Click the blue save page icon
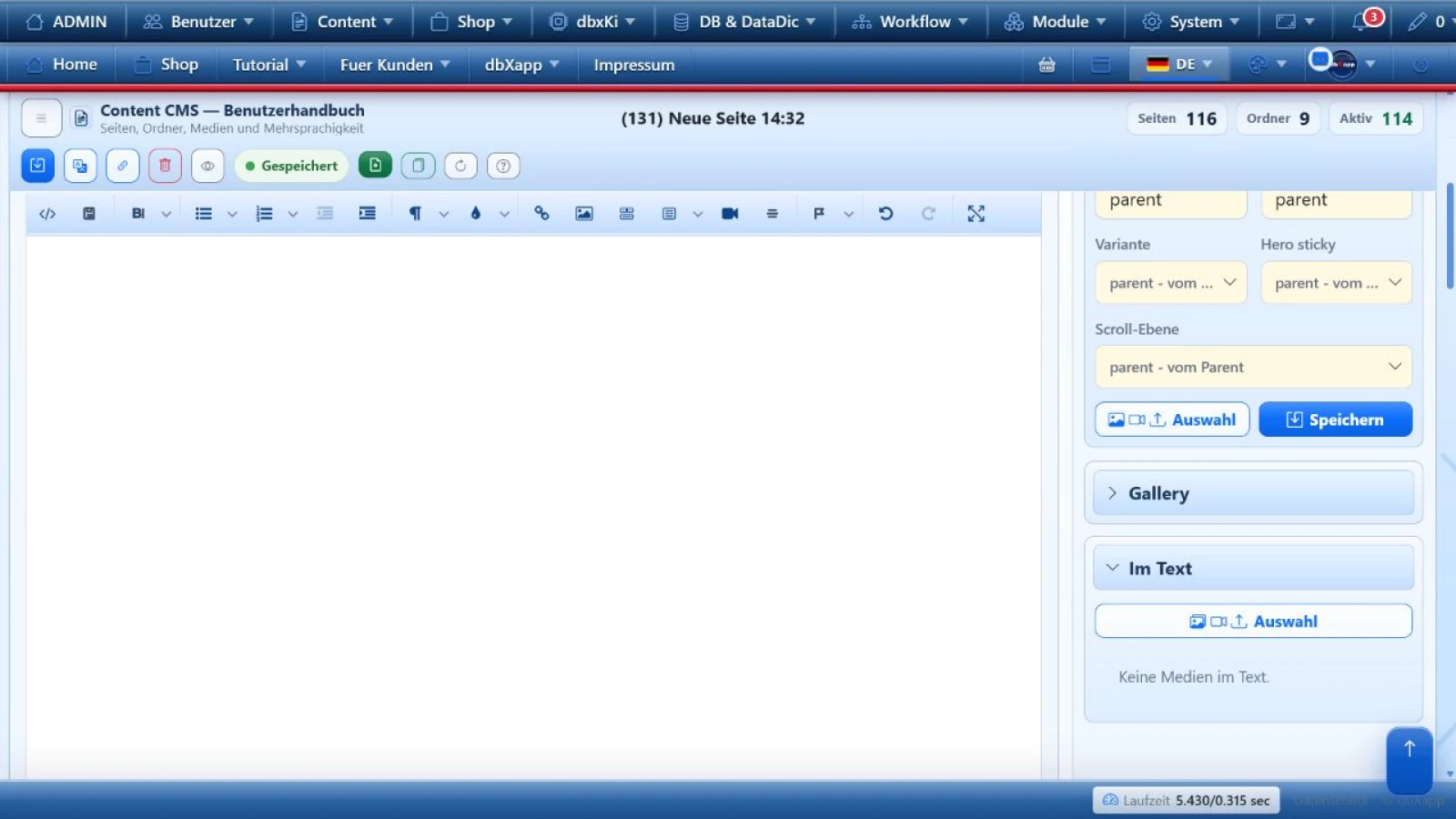Image resolution: width=1456 pixels, height=819 pixels. [x=37, y=166]
